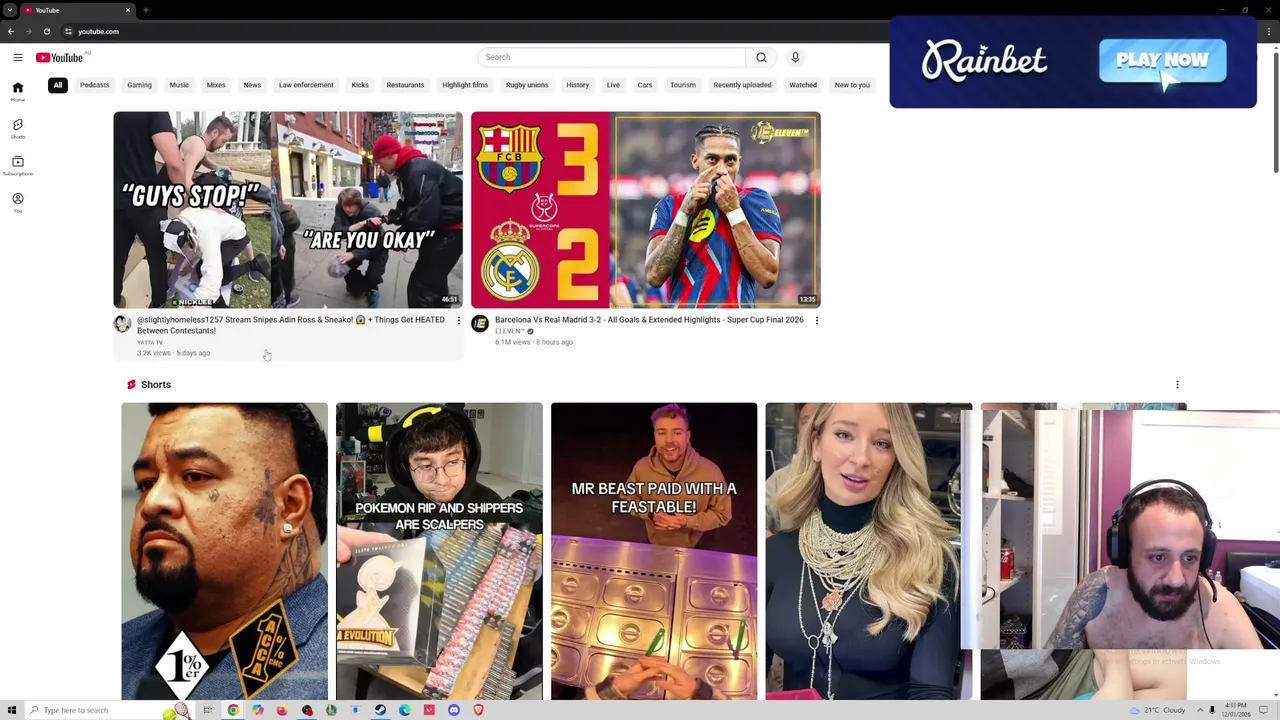Open the Shorts shelf more options
This screenshot has height=720, width=1280.
pos(1177,384)
